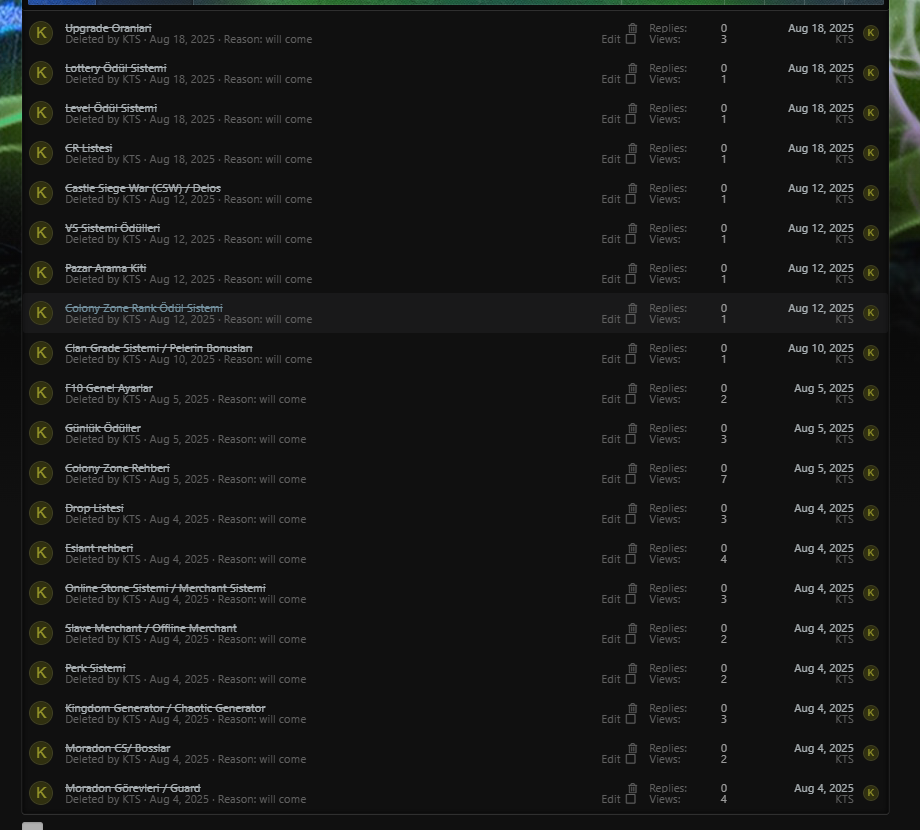Tick checkbox for Level Ödül Sistemi thread
Viewport: 920px width, 830px height.
[x=631, y=119]
